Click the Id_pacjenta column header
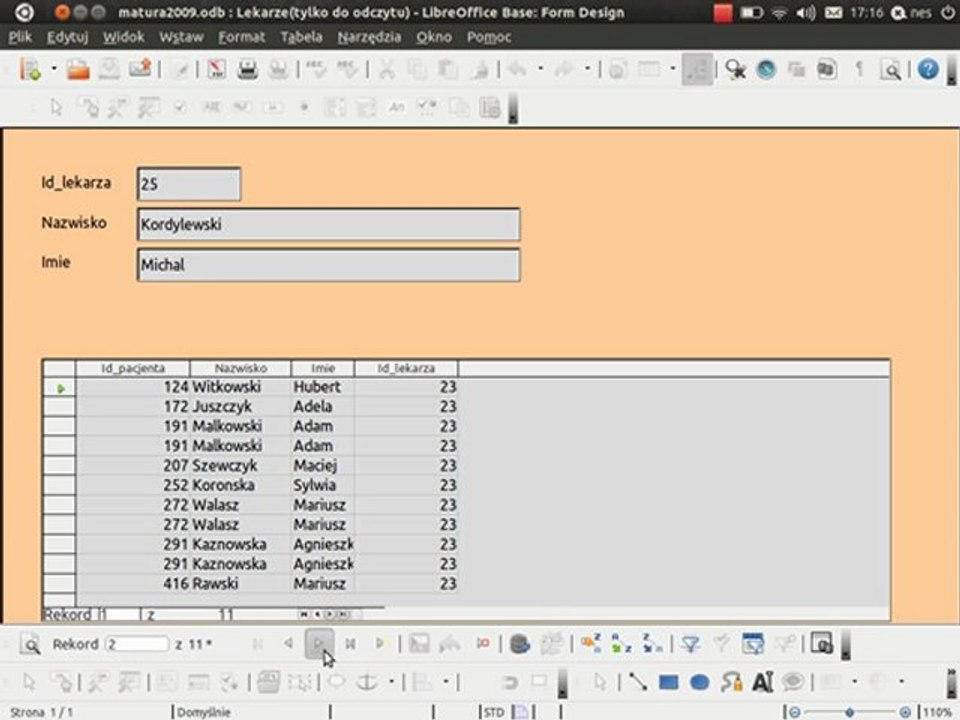 coord(133,368)
